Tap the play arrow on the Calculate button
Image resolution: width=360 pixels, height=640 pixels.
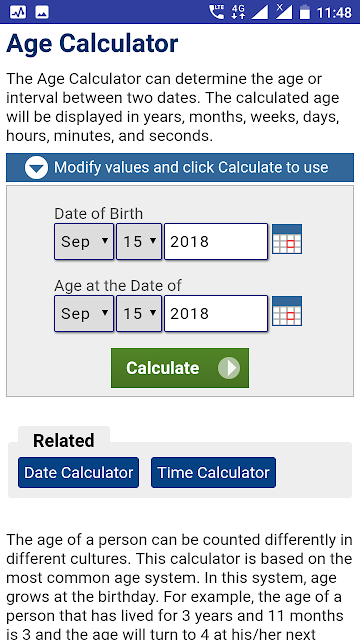[x=229, y=368]
